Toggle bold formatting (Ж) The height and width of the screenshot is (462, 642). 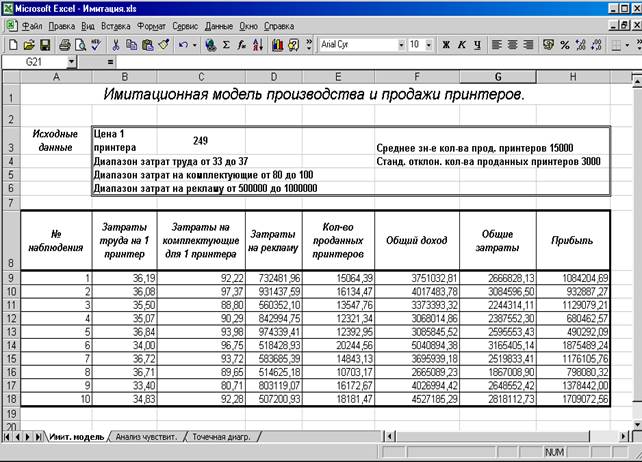(x=446, y=45)
